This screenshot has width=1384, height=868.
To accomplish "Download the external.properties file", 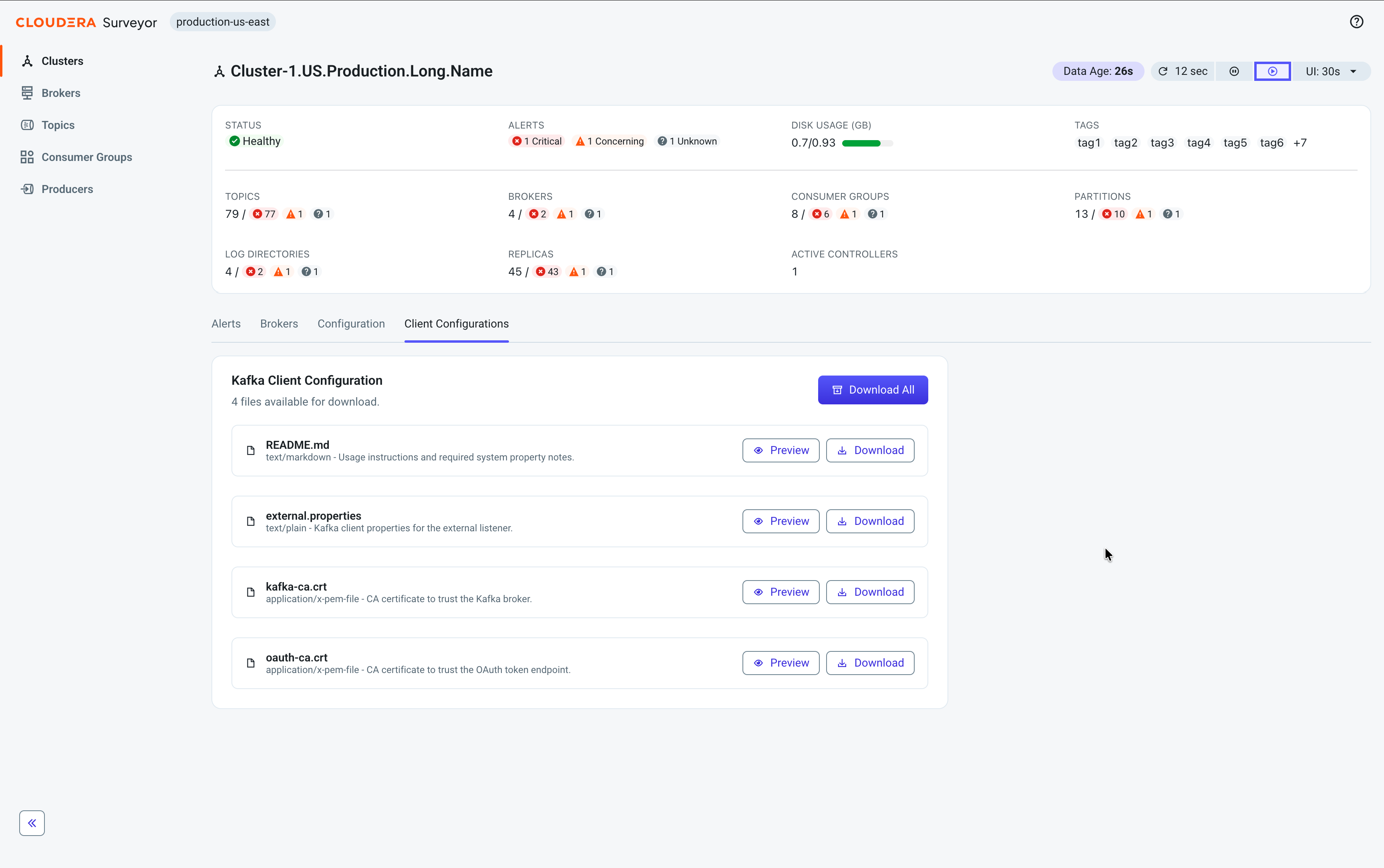I will [870, 521].
